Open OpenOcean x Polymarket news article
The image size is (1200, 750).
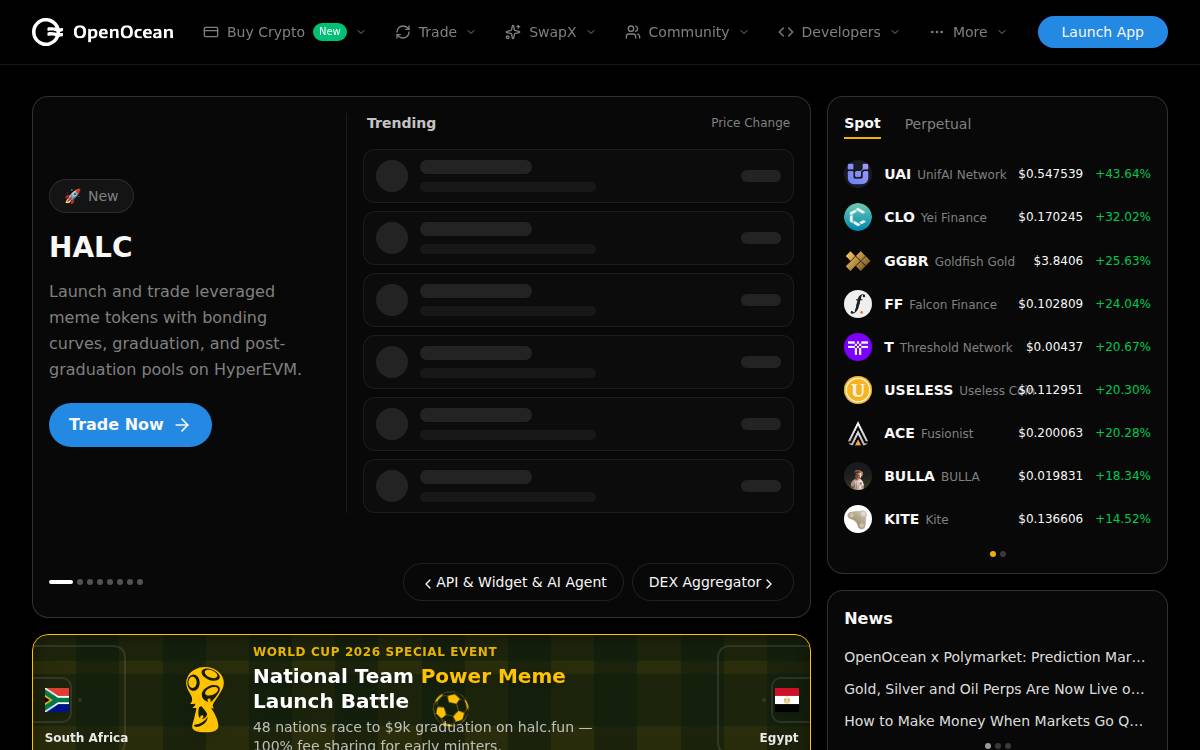tap(995, 657)
